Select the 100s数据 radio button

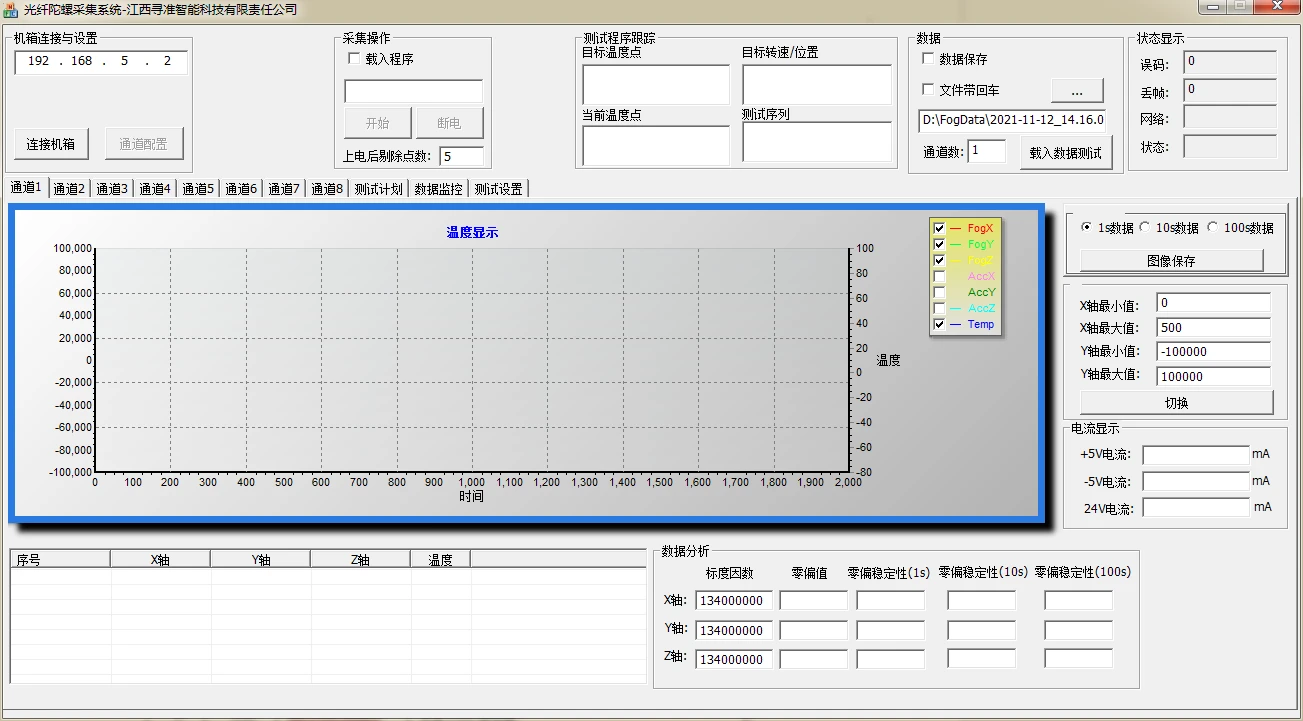pos(1213,228)
